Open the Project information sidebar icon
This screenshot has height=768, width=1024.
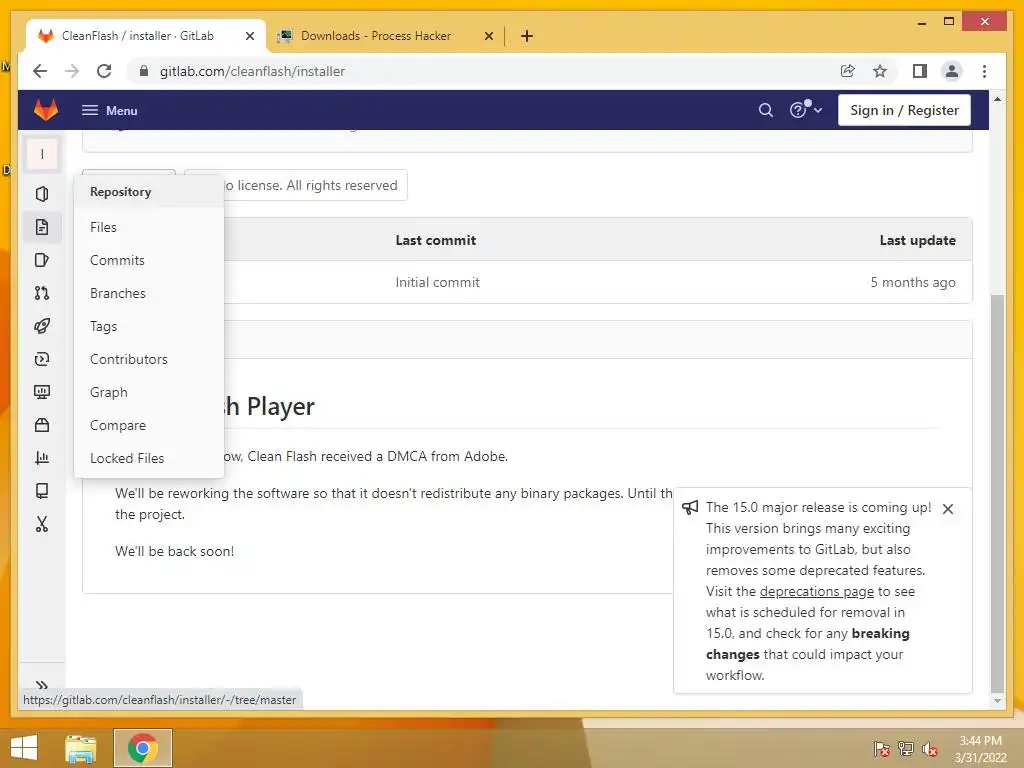[x=42, y=194]
